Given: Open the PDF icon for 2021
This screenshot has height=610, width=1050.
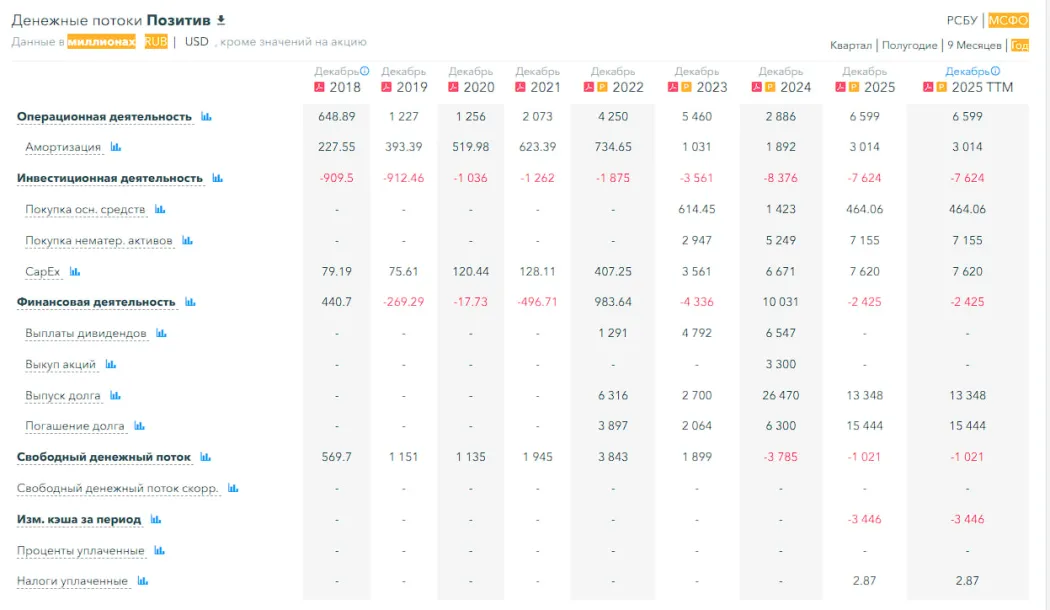Looking at the screenshot, I should click(x=521, y=87).
